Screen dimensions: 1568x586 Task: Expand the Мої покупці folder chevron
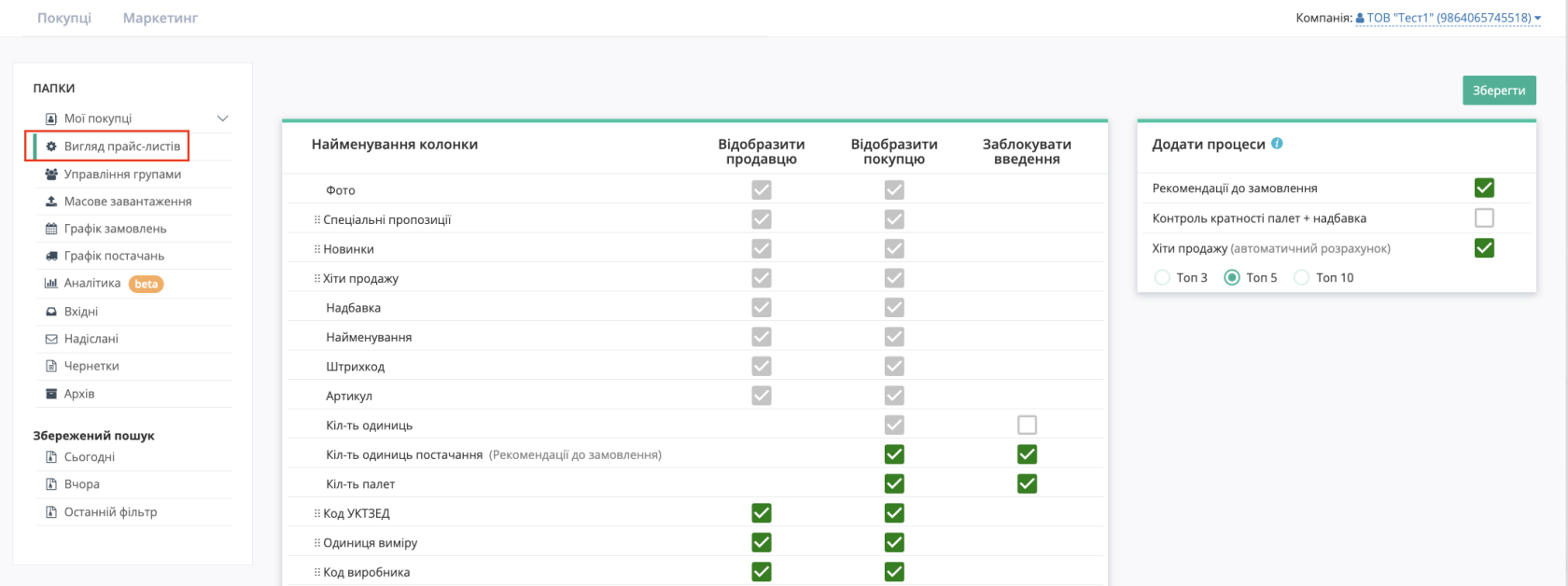(222, 119)
